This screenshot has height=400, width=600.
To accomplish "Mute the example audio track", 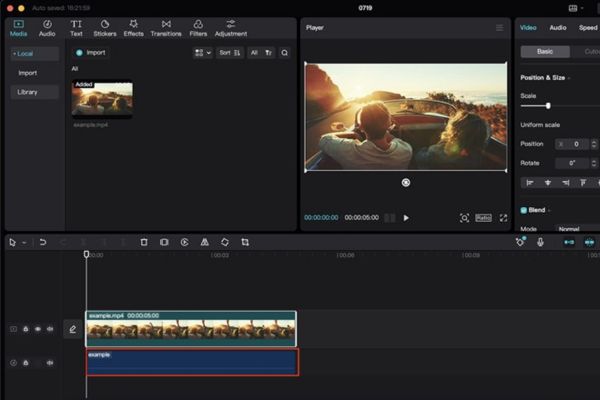I will [50, 362].
